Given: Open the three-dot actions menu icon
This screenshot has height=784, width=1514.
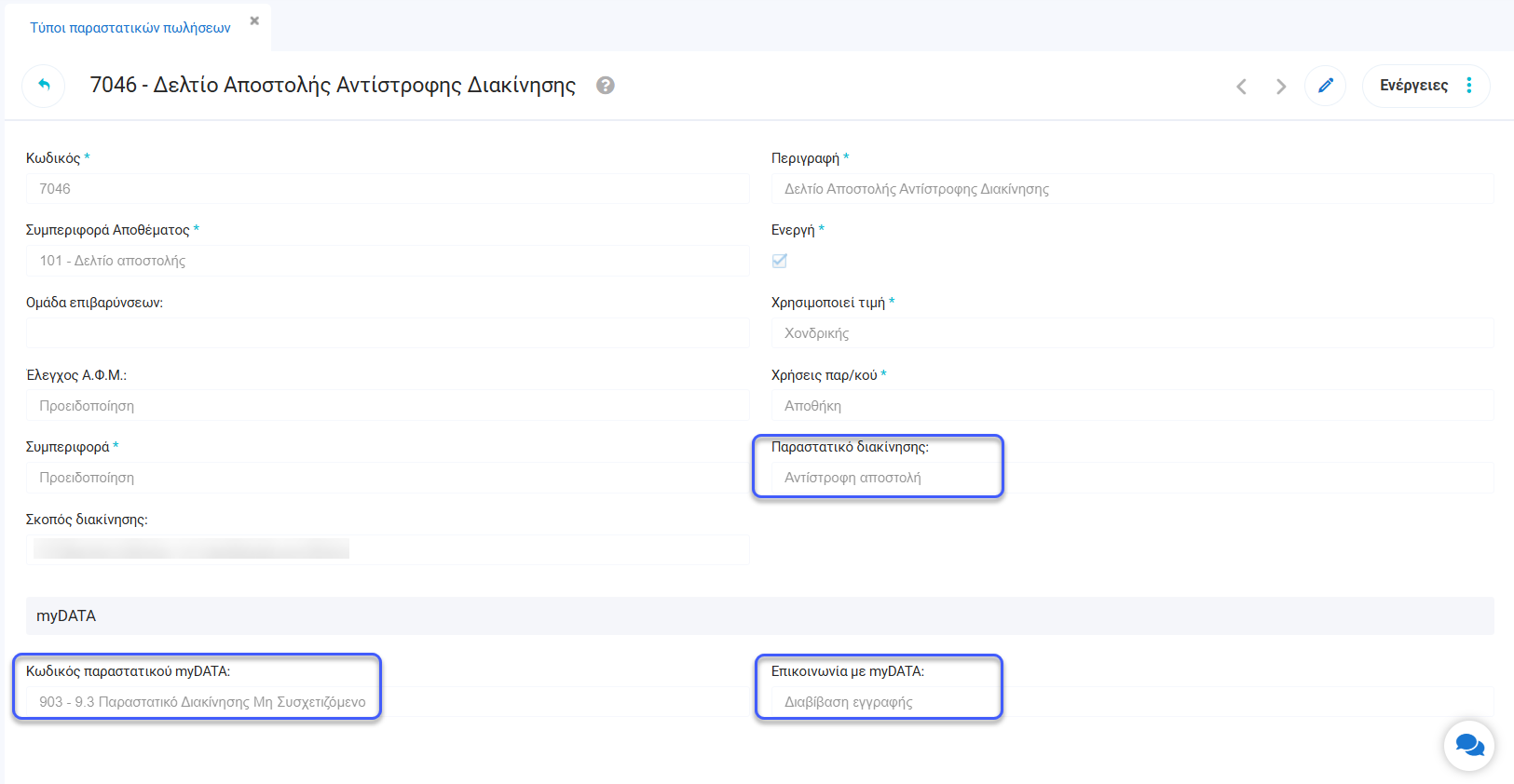Looking at the screenshot, I should click(1469, 86).
